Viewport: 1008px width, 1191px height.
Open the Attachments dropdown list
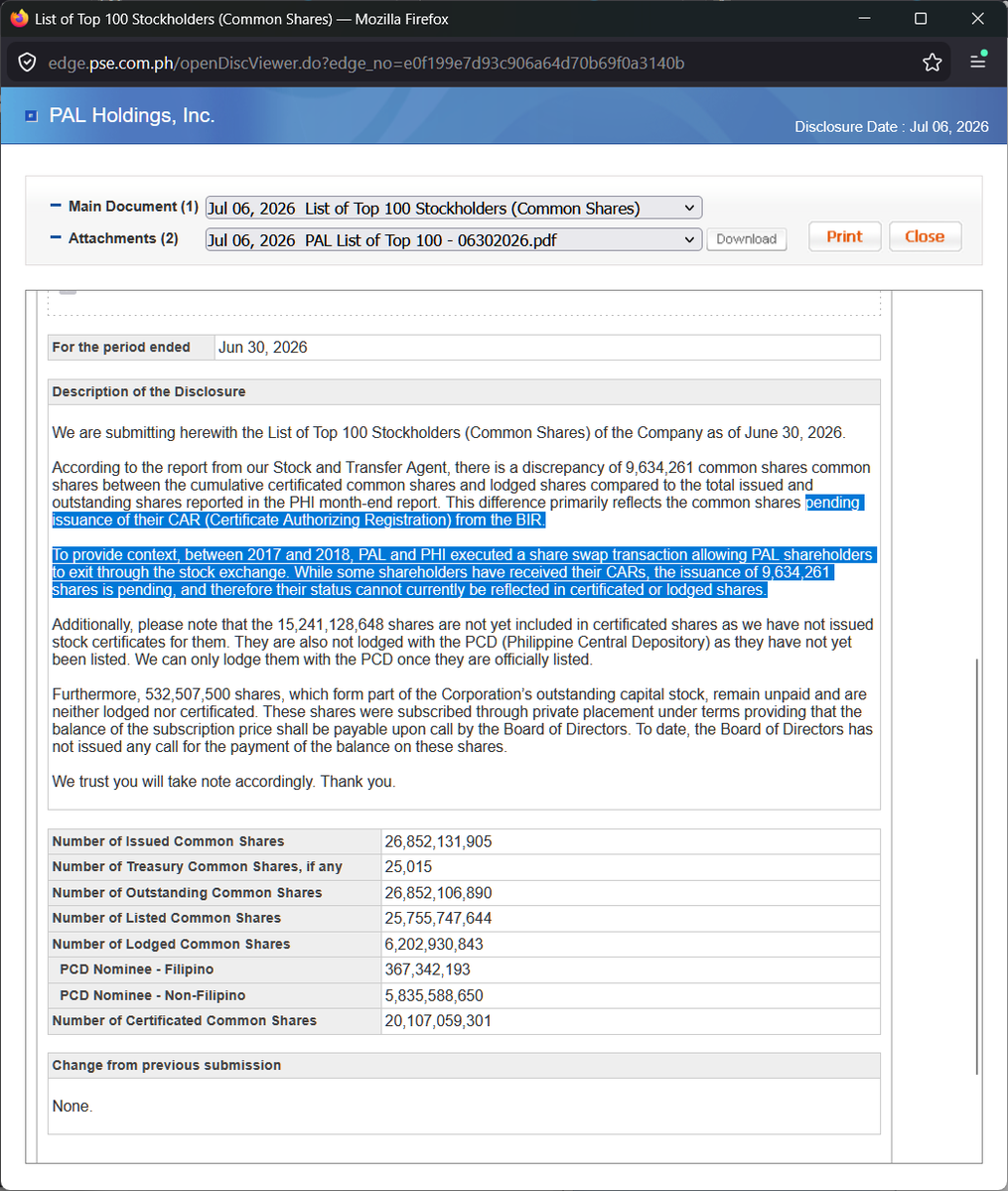pyautogui.click(x=454, y=240)
